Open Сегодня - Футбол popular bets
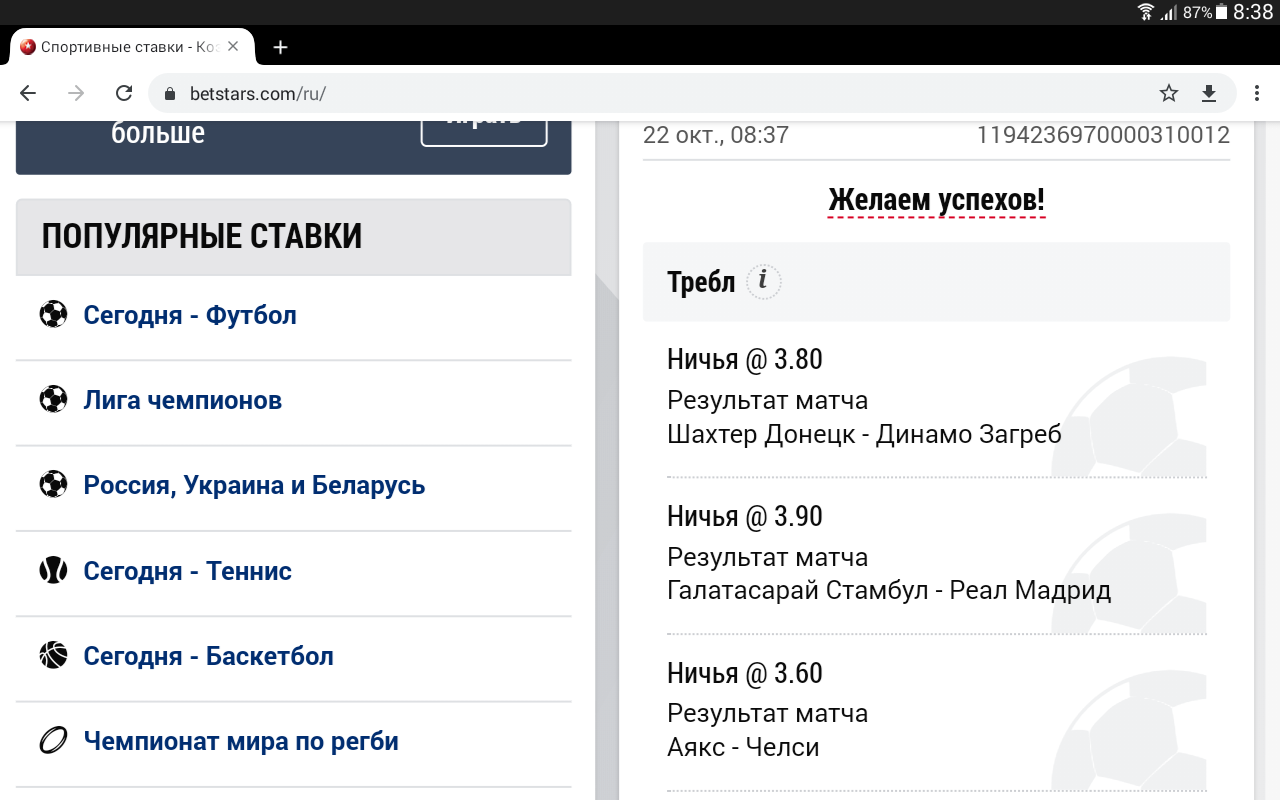The image size is (1280, 800). tap(190, 315)
